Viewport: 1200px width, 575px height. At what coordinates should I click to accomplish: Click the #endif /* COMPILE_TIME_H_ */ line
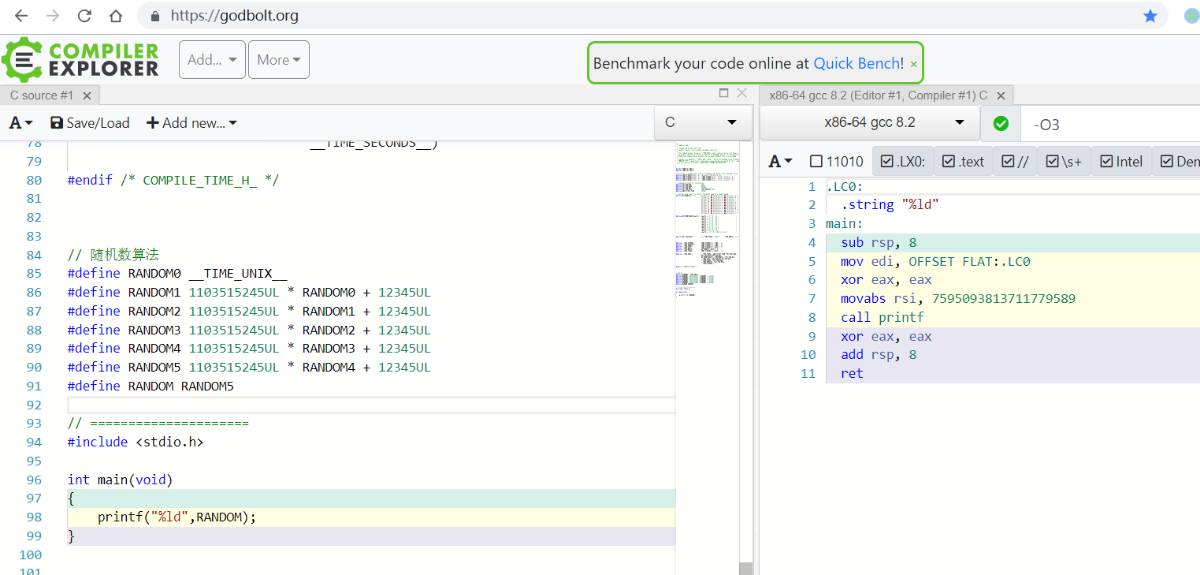tap(173, 180)
